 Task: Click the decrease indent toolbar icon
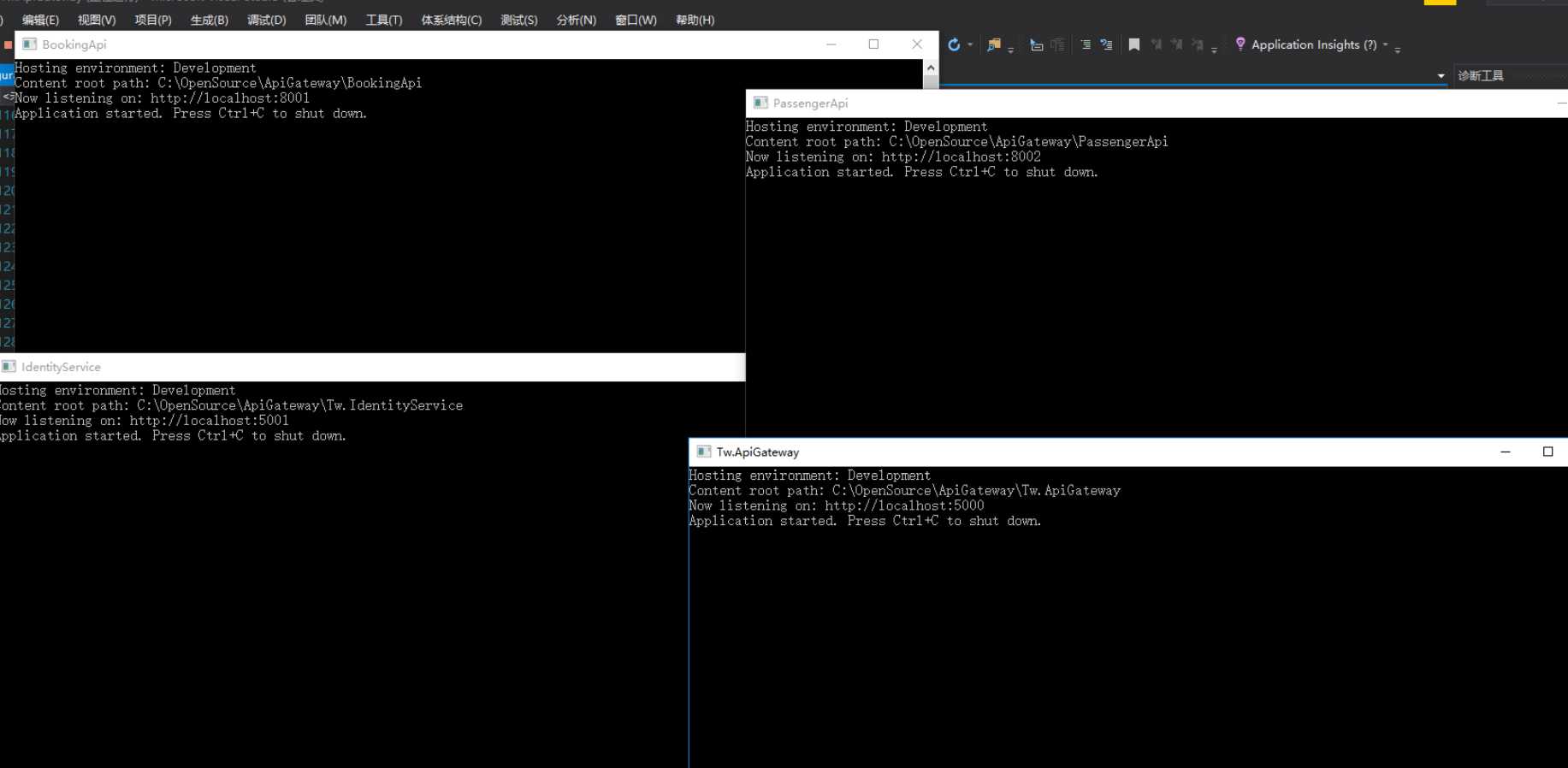tap(1036, 44)
